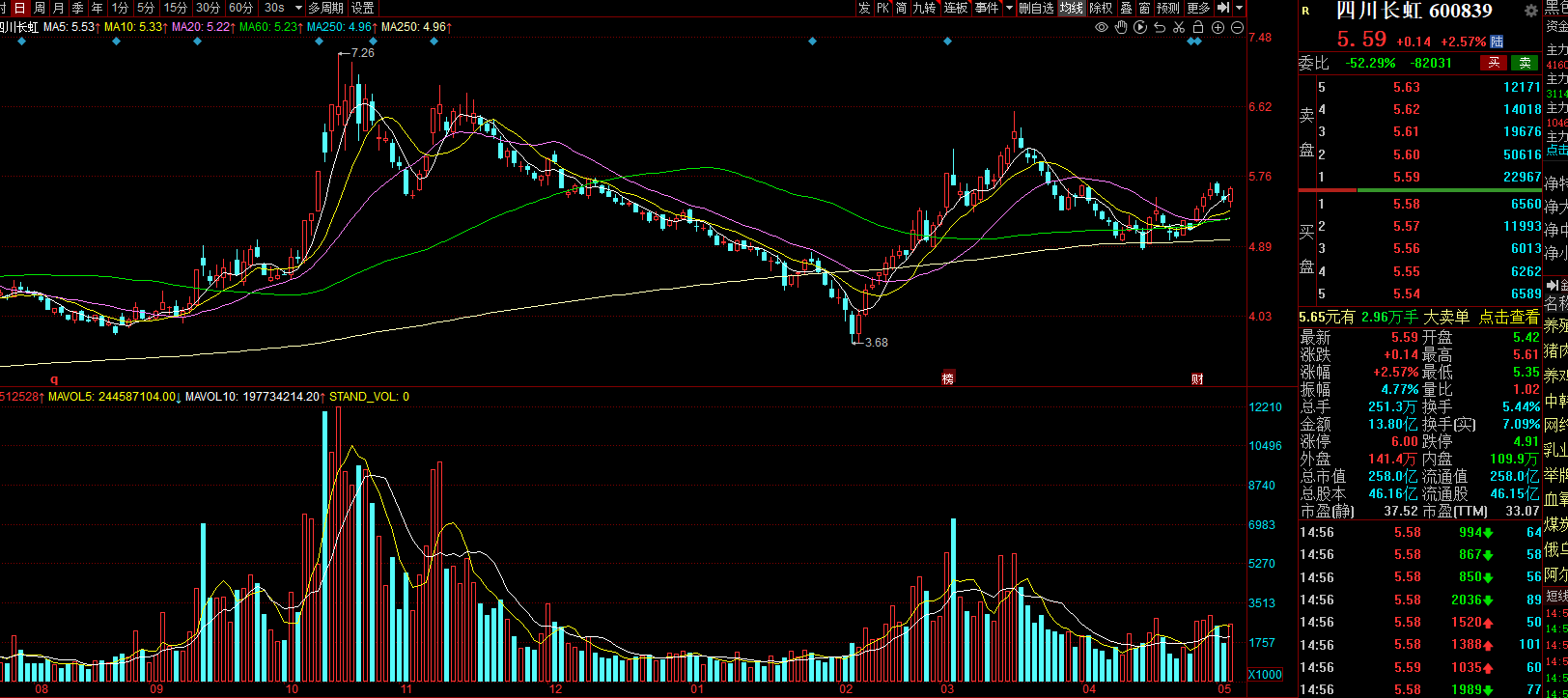1568x698 pixels.
Task: Zoom out with the minus circle icon
Action: click(x=1237, y=27)
